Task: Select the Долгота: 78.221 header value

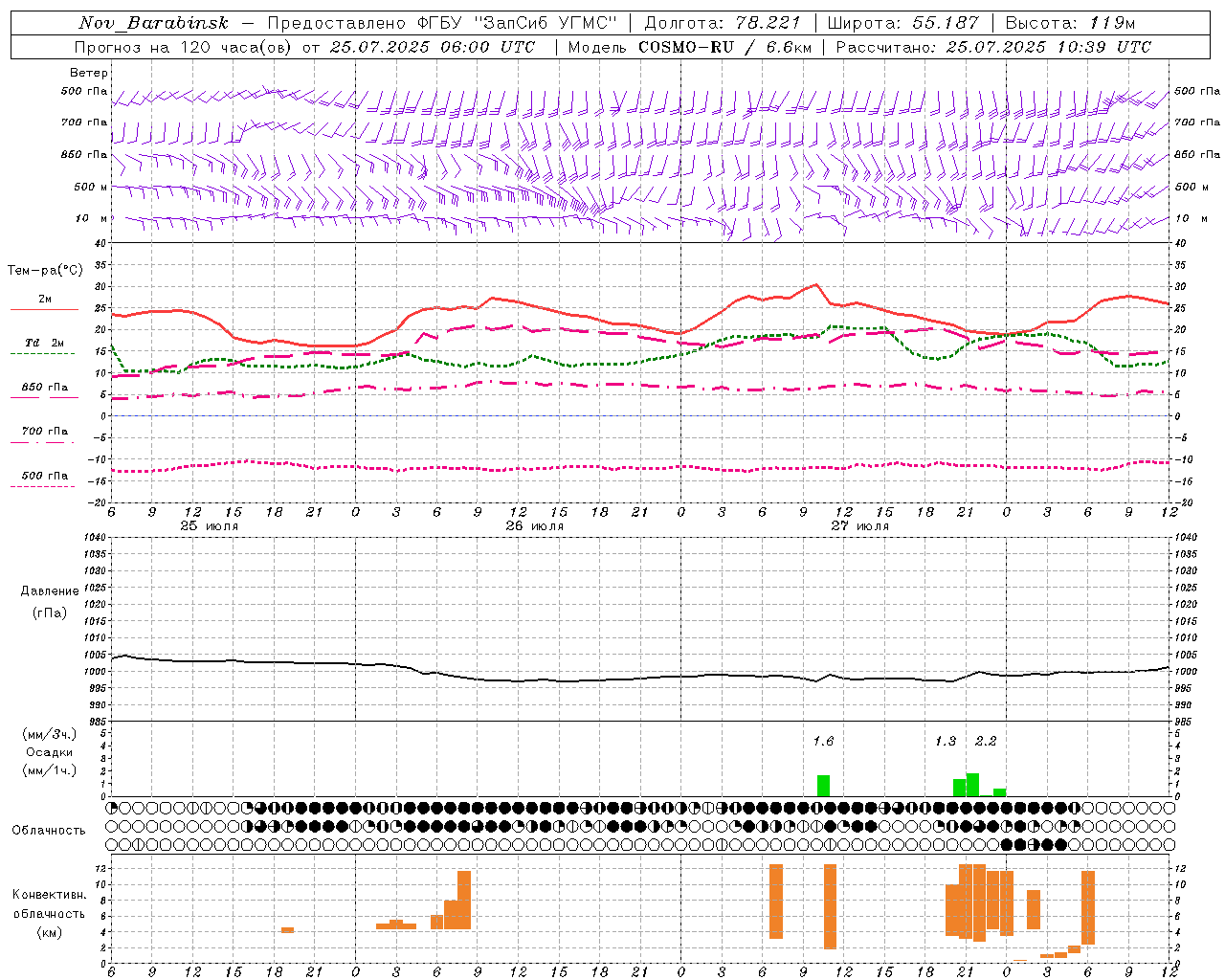Action: pyautogui.click(x=723, y=23)
